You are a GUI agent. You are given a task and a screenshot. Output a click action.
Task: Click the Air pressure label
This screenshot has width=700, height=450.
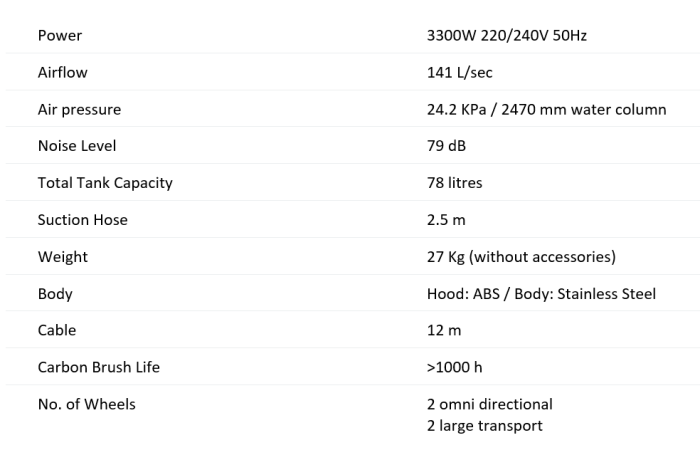79,109
